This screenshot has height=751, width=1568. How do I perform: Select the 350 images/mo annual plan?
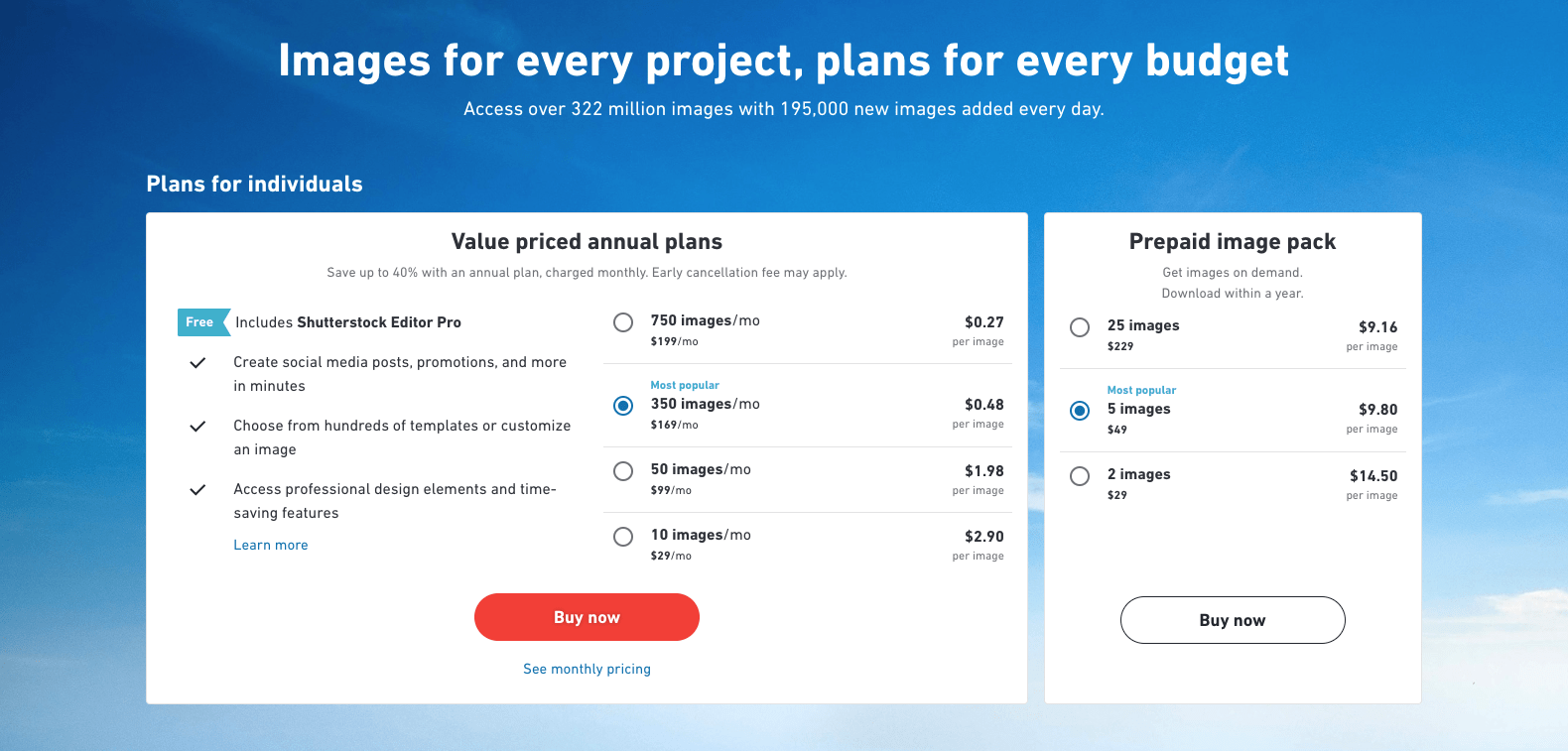click(623, 405)
